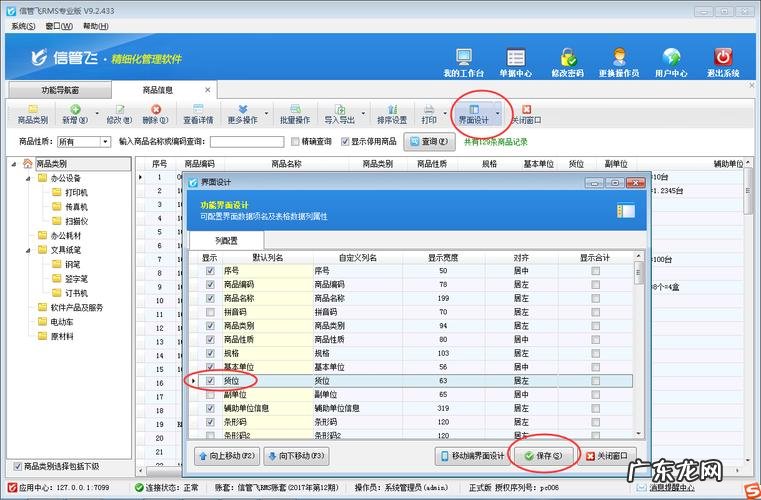Viewport: 761px width, 500px height.
Task: Click the 向上移动(F2) button
Action: pyautogui.click(x=229, y=456)
